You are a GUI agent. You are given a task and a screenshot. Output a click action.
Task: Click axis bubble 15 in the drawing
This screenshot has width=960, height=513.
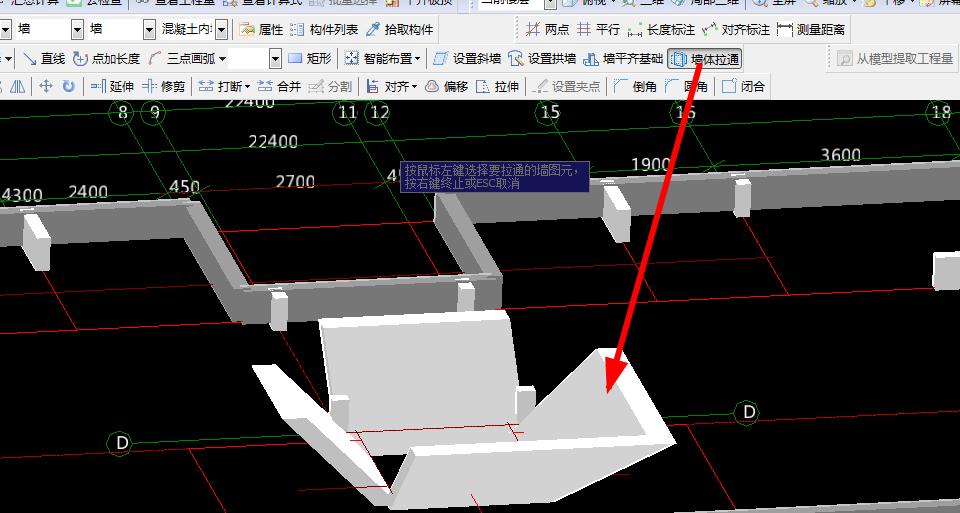550,112
